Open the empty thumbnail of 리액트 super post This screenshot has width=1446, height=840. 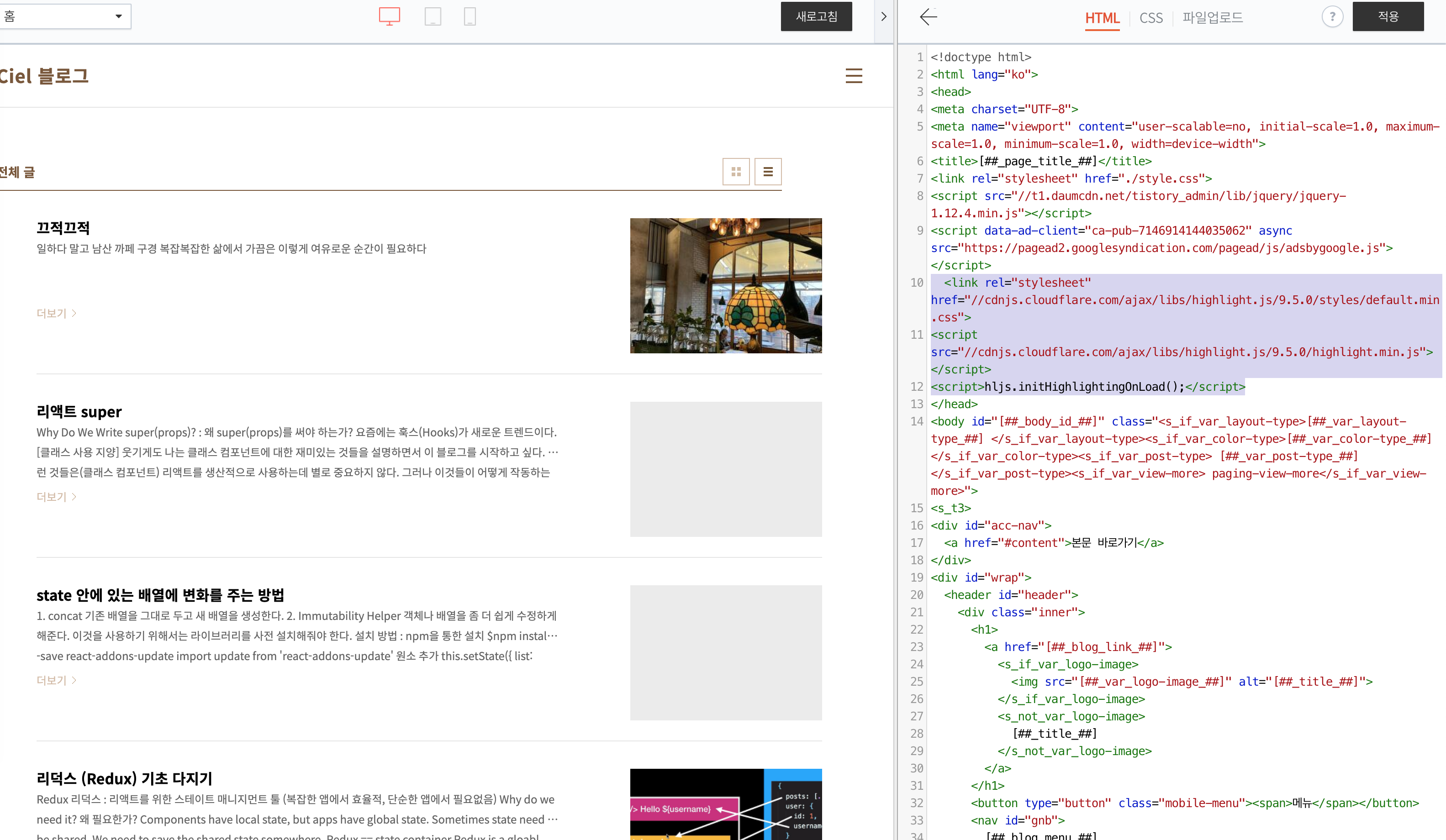tap(725, 469)
